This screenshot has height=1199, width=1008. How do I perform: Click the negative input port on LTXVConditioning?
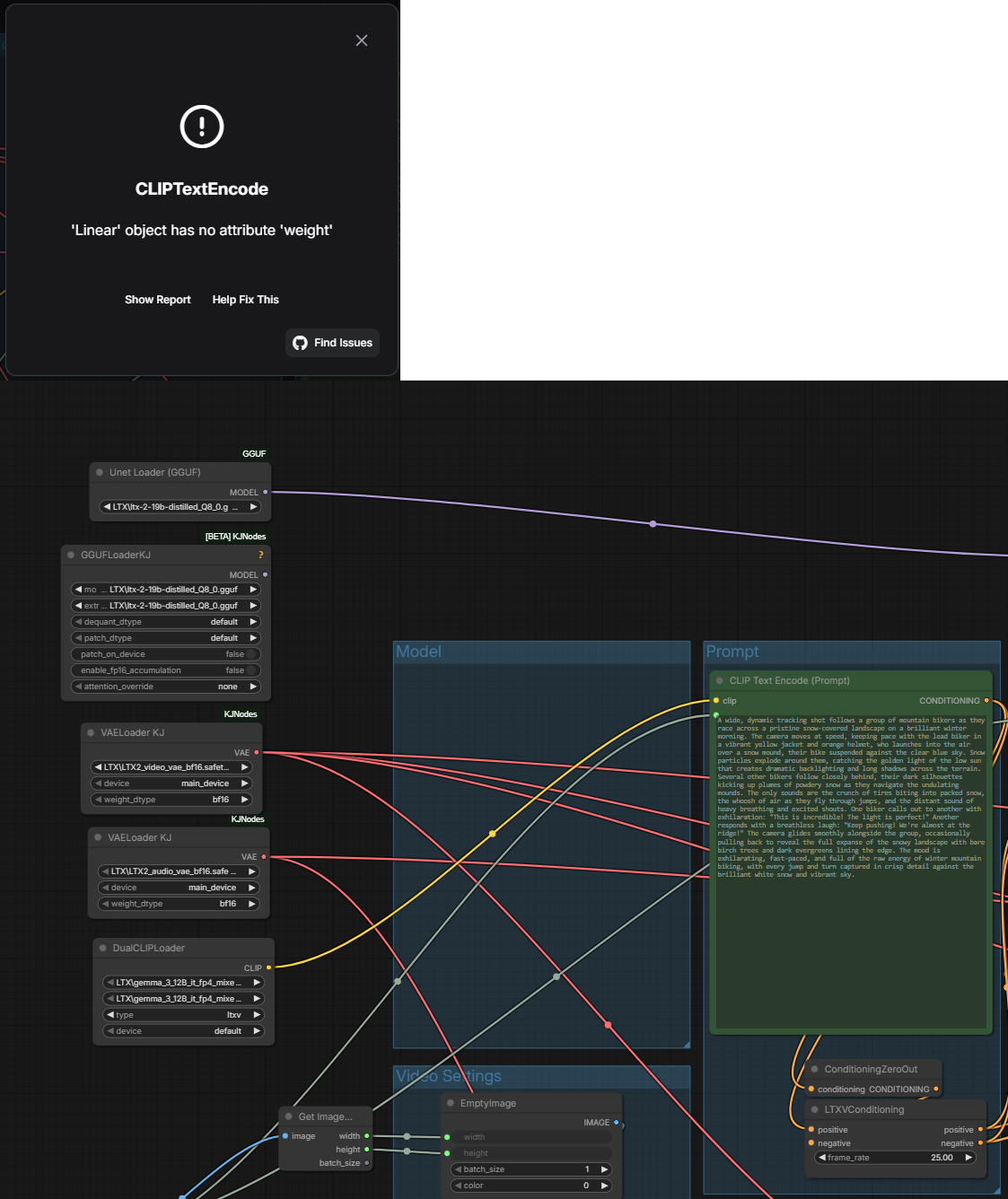point(811,1143)
